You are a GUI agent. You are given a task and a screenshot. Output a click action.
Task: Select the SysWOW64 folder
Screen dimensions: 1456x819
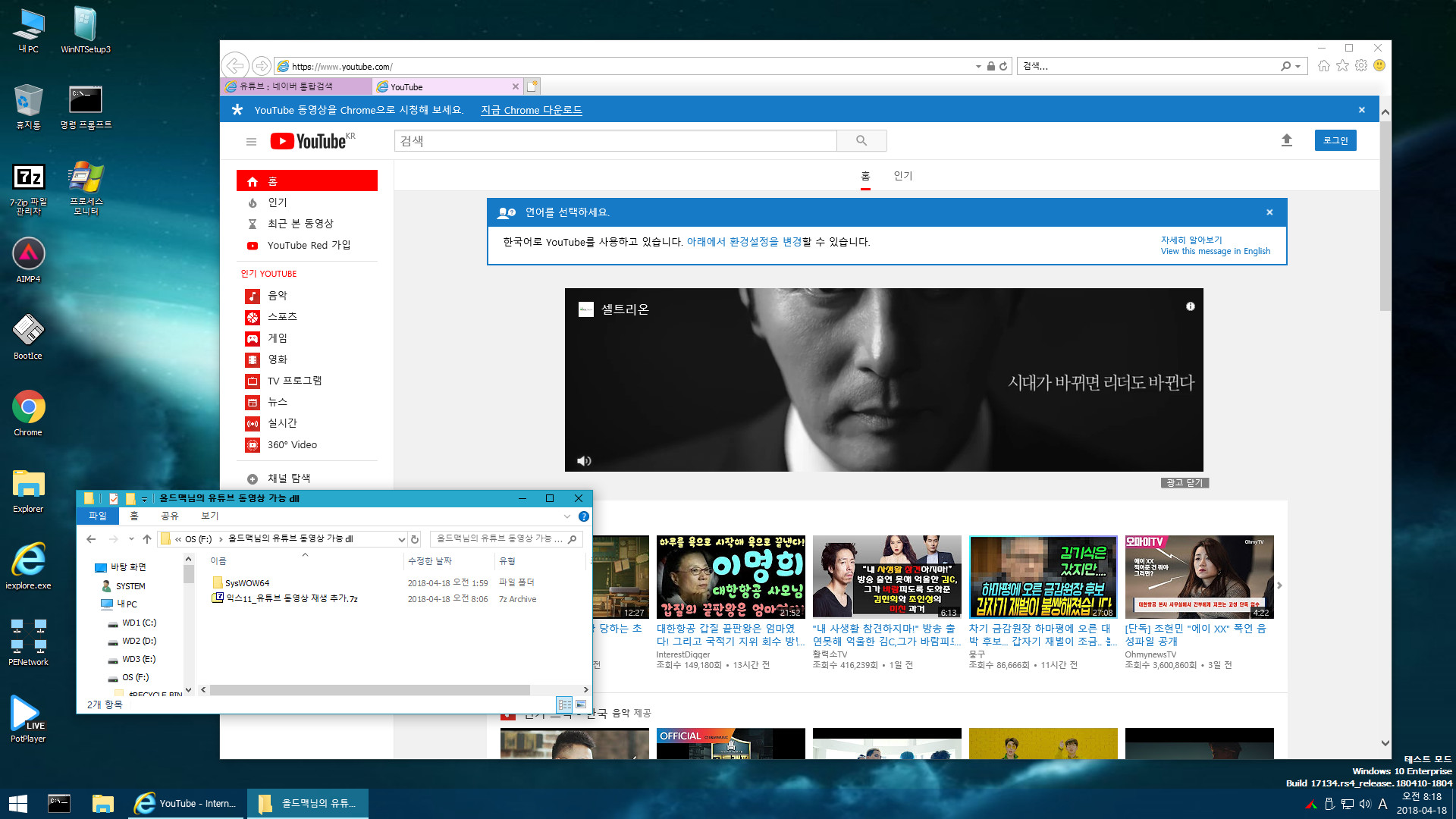pyautogui.click(x=247, y=583)
